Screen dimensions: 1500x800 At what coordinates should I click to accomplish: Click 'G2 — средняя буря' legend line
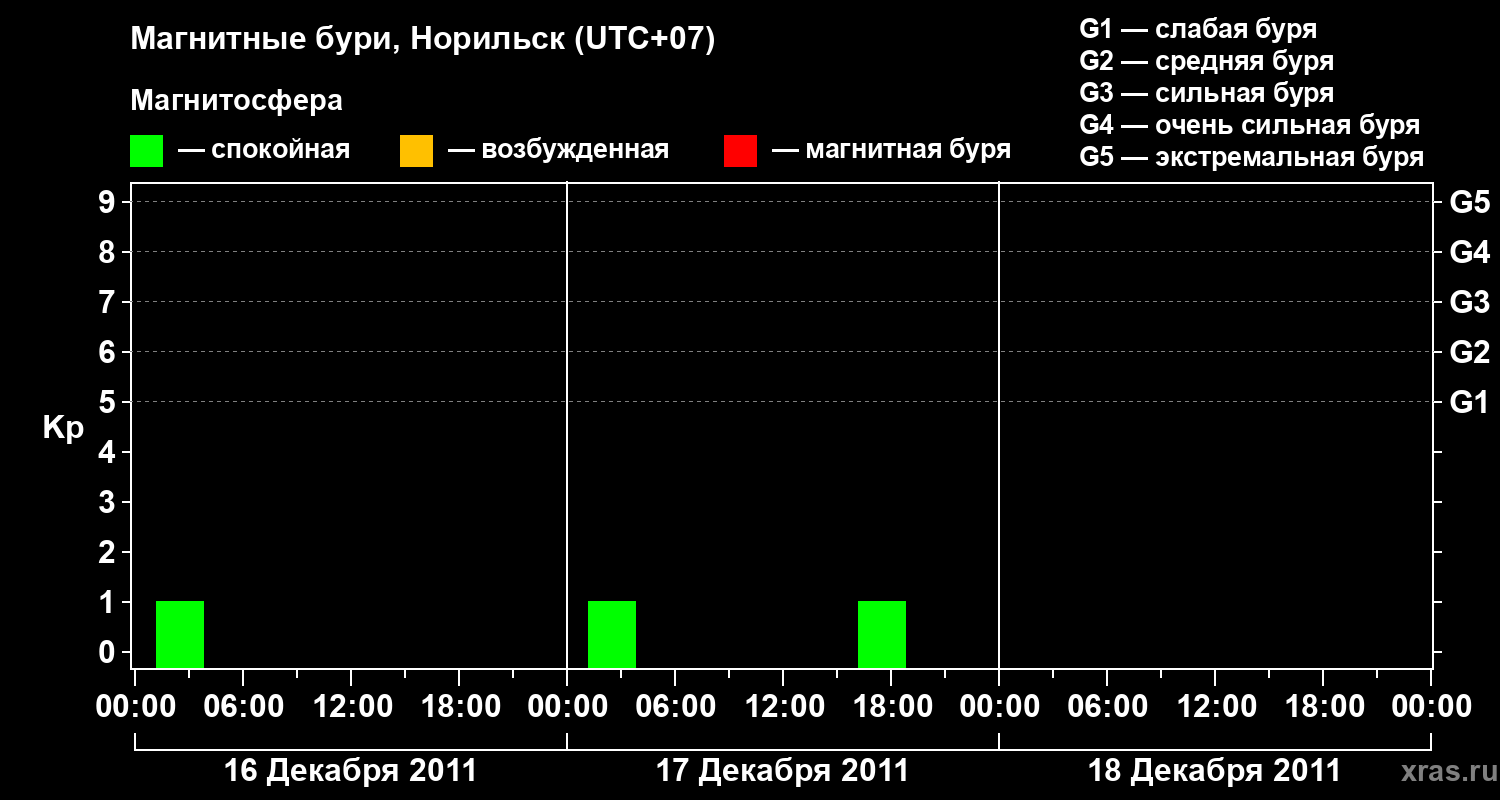(1206, 61)
